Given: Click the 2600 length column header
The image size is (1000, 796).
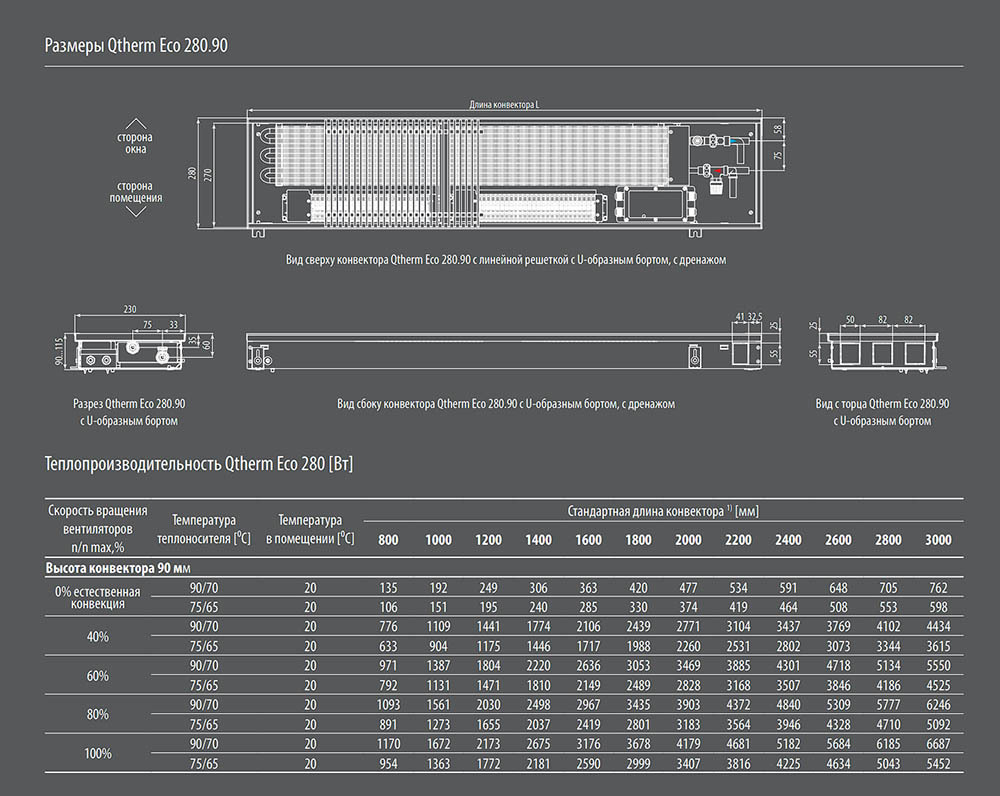Looking at the screenshot, I should (838, 540).
